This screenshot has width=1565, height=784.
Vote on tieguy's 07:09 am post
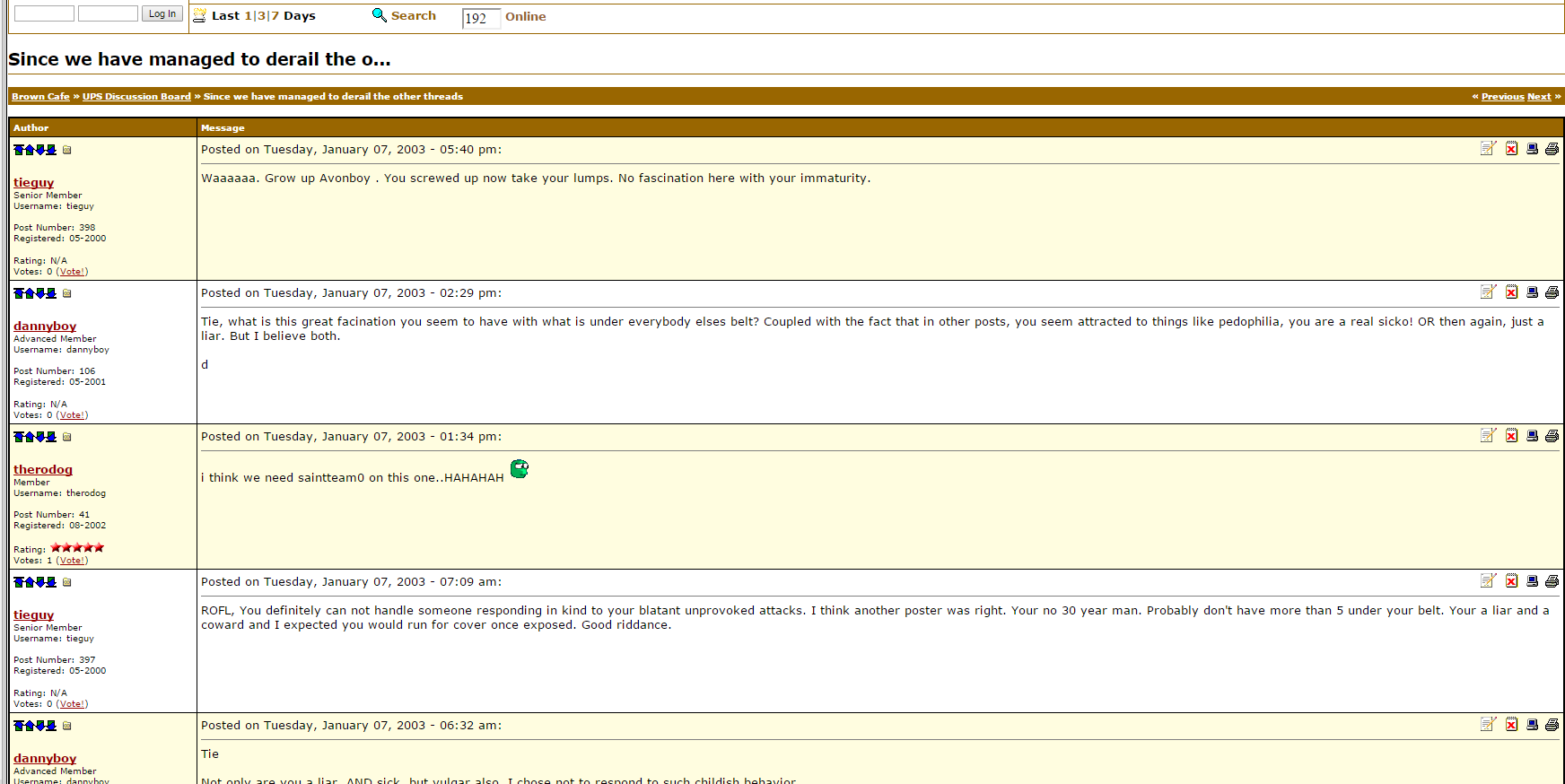click(72, 704)
